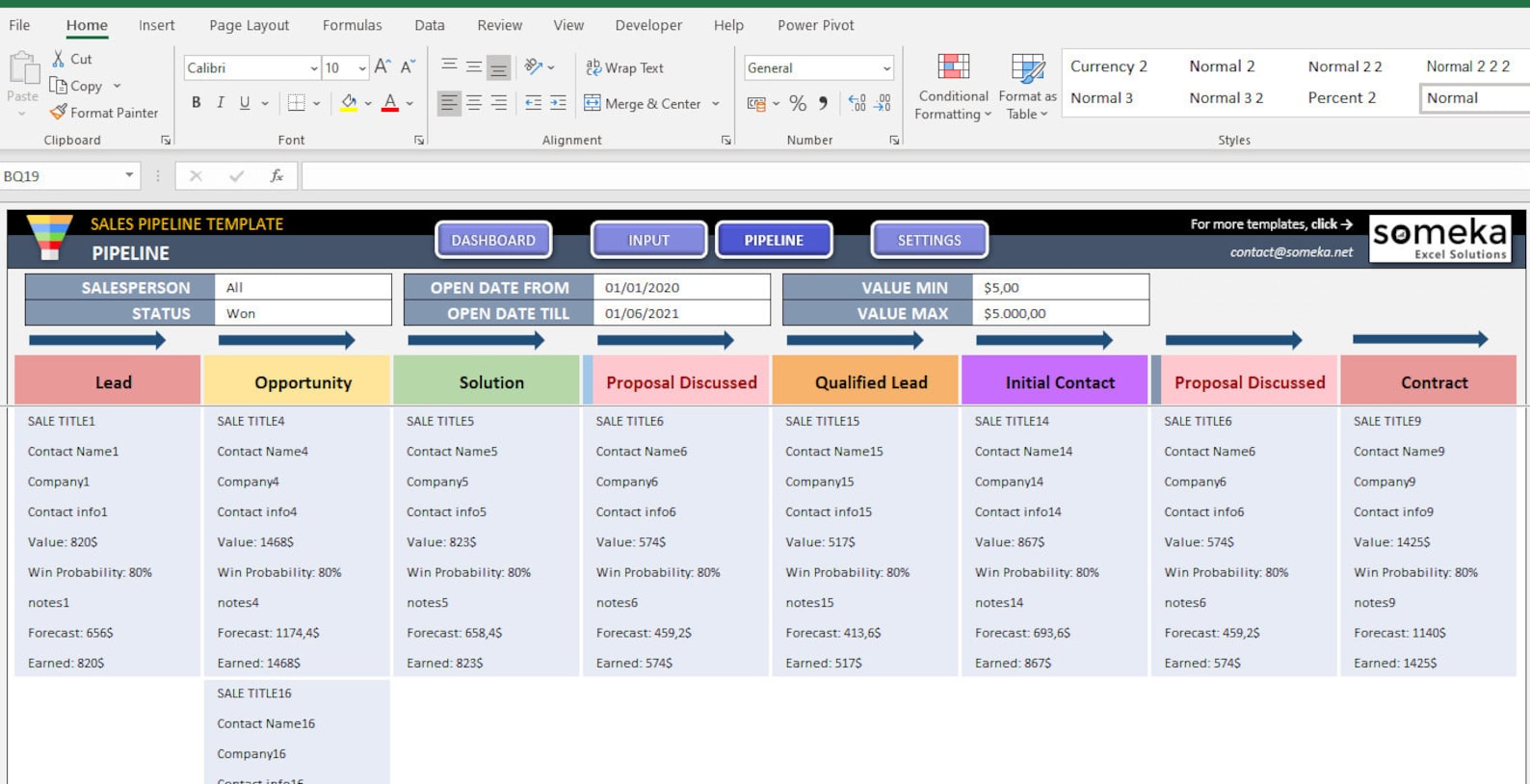This screenshot has height=784, width=1530.
Task: Open the Power Pivot tab
Action: tap(815, 25)
